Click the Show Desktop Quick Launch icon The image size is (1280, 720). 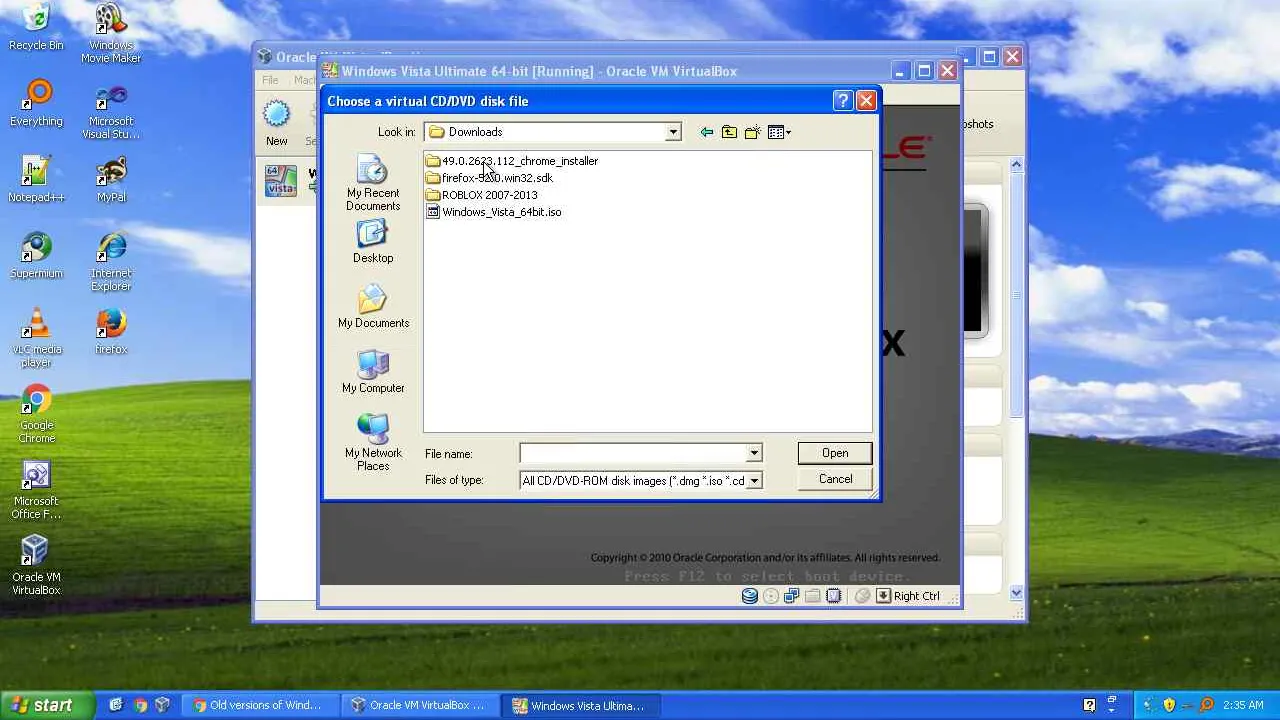pyautogui.click(x=116, y=705)
